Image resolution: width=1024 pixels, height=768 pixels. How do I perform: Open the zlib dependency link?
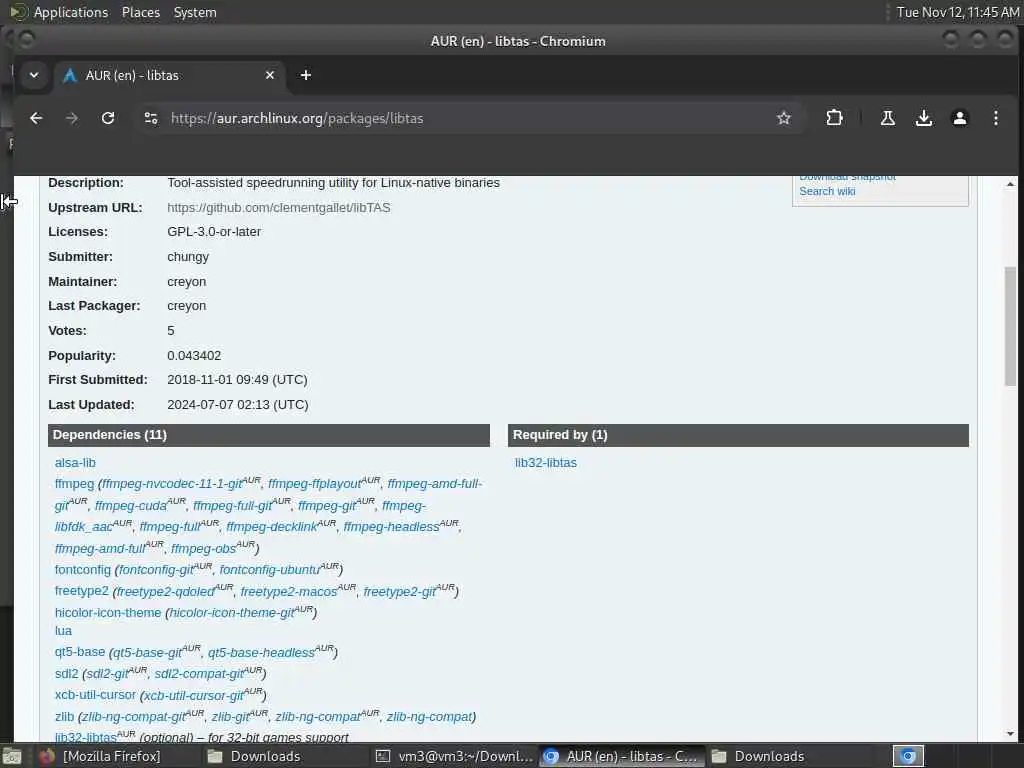[x=64, y=716]
